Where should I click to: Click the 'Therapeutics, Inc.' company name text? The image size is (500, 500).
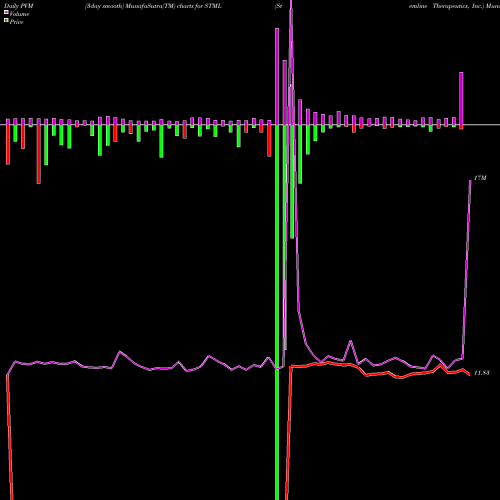click(458, 6)
